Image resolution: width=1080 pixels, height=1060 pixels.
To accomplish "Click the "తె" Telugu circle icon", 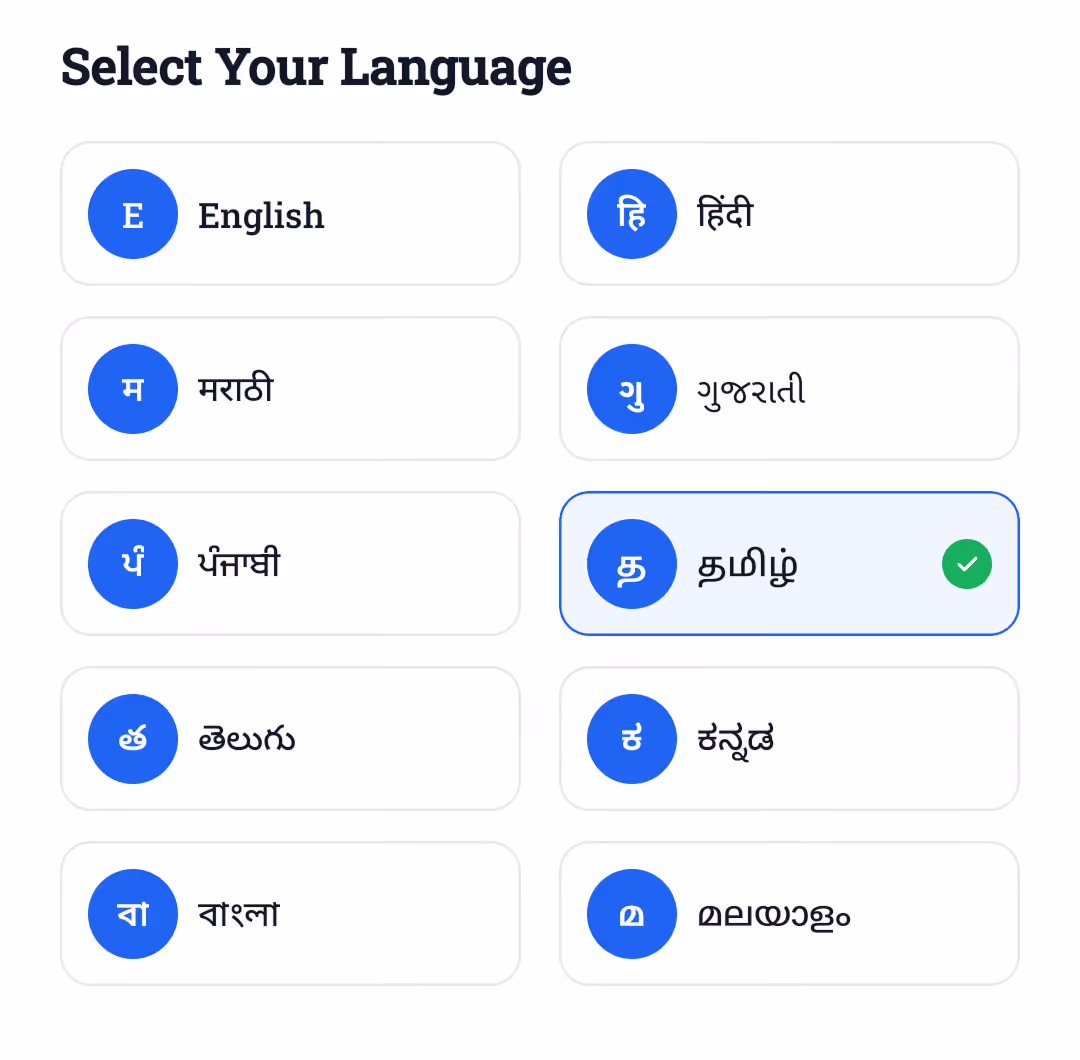I will click(x=133, y=738).
